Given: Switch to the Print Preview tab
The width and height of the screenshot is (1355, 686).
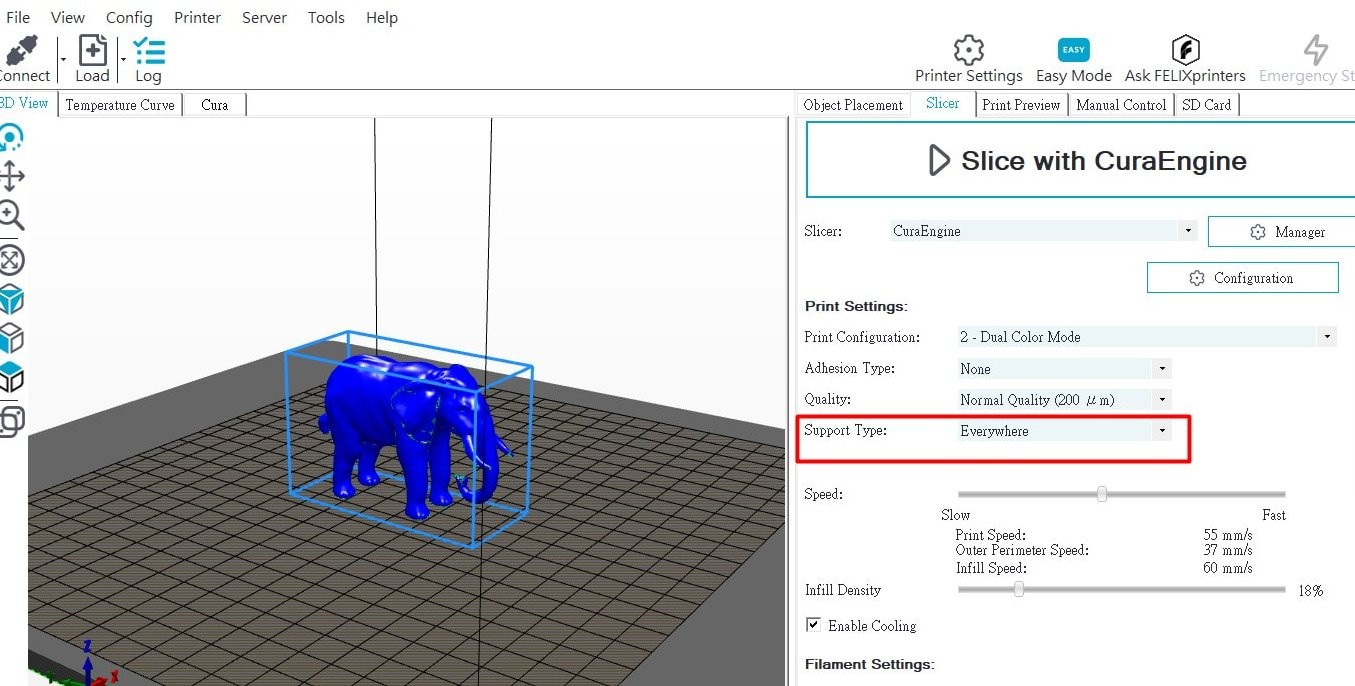Looking at the screenshot, I should (x=1021, y=105).
